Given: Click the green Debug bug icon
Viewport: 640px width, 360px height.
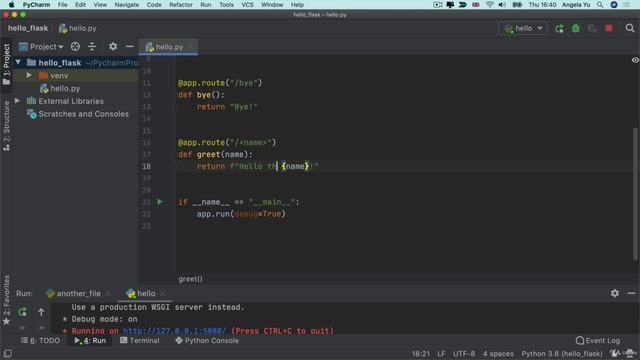Looking at the screenshot, I should [576, 28].
